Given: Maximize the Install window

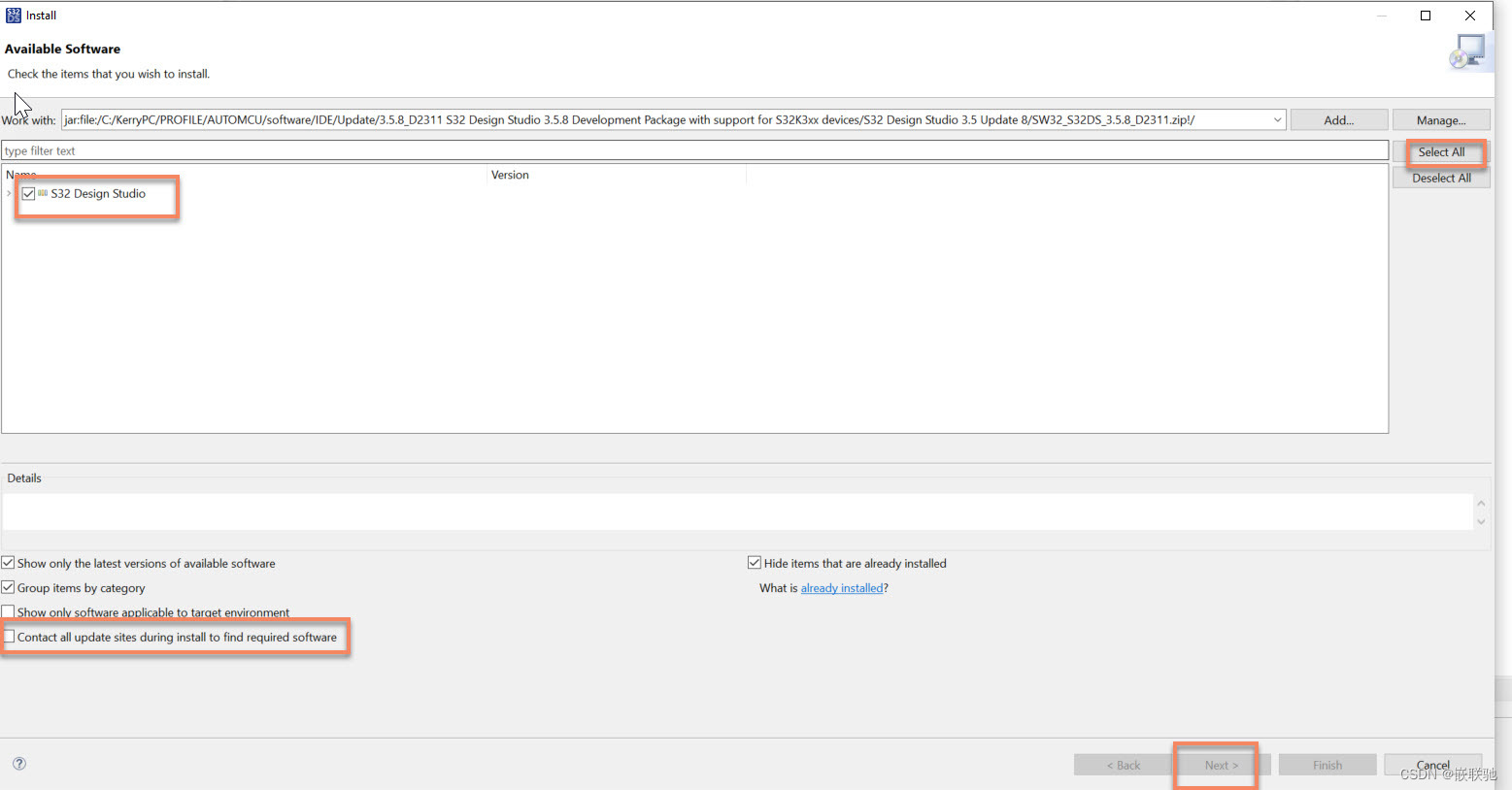Looking at the screenshot, I should [1426, 16].
